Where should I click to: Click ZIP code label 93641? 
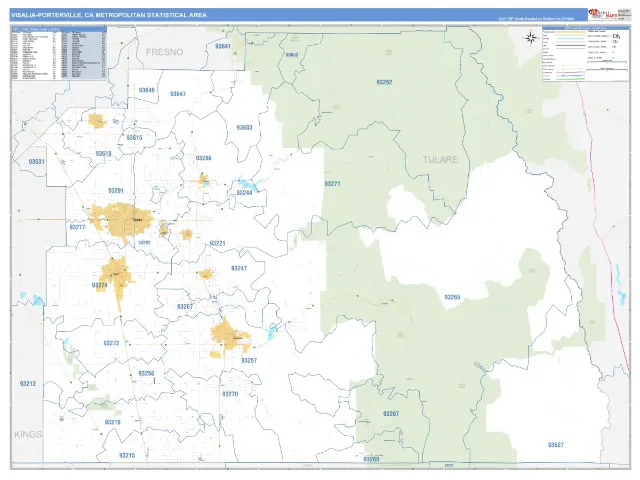[223, 46]
